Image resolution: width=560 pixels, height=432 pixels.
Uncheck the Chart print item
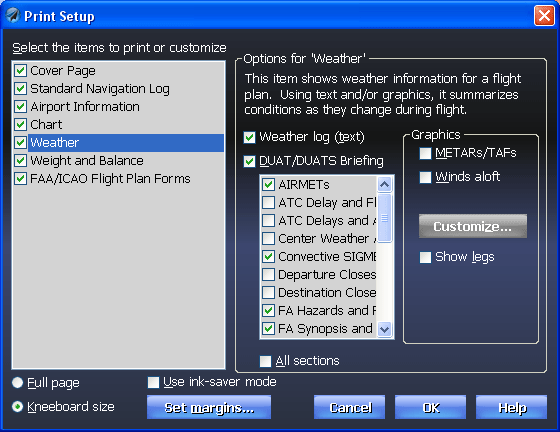coord(20,125)
